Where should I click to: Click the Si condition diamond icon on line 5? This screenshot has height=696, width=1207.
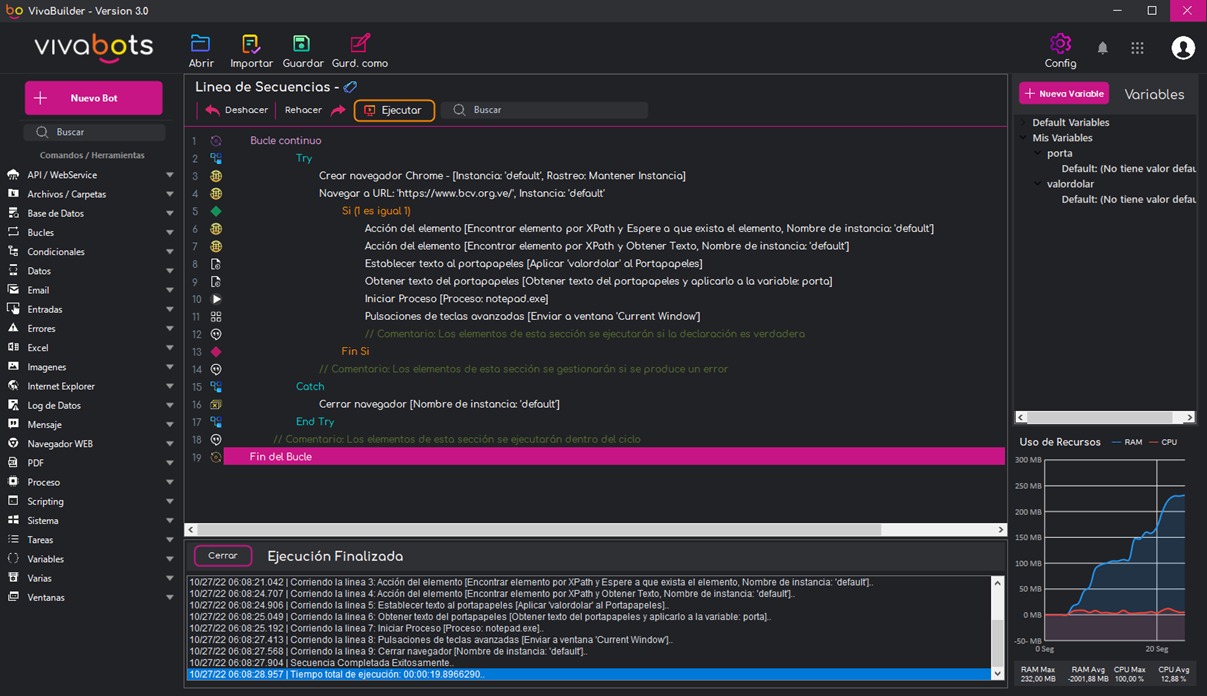click(x=216, y=211)
